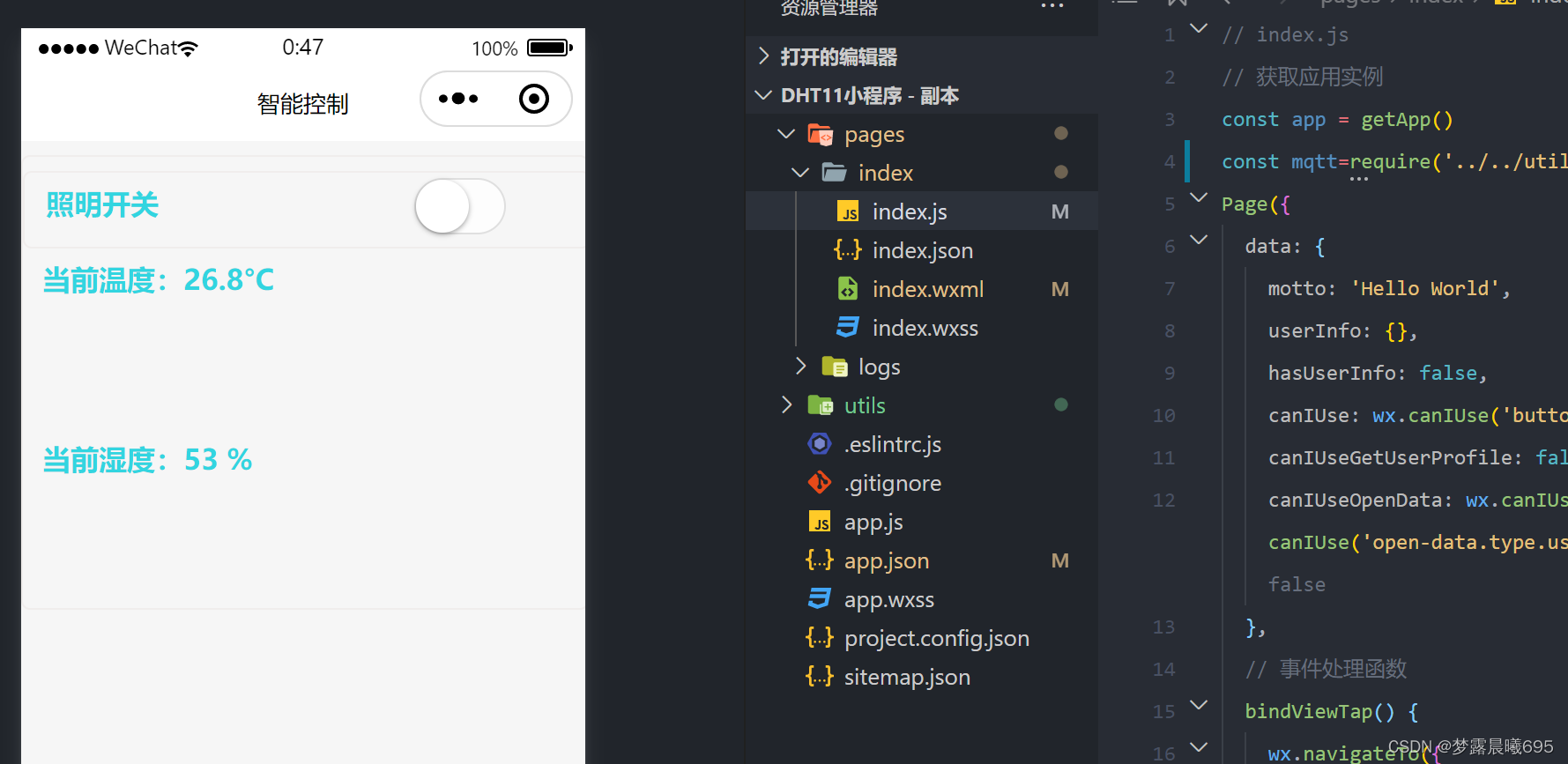Click the getApp() call on line 3
Screen dimensions: 1568x764
pyautogui.click(x=1407, y=120)
